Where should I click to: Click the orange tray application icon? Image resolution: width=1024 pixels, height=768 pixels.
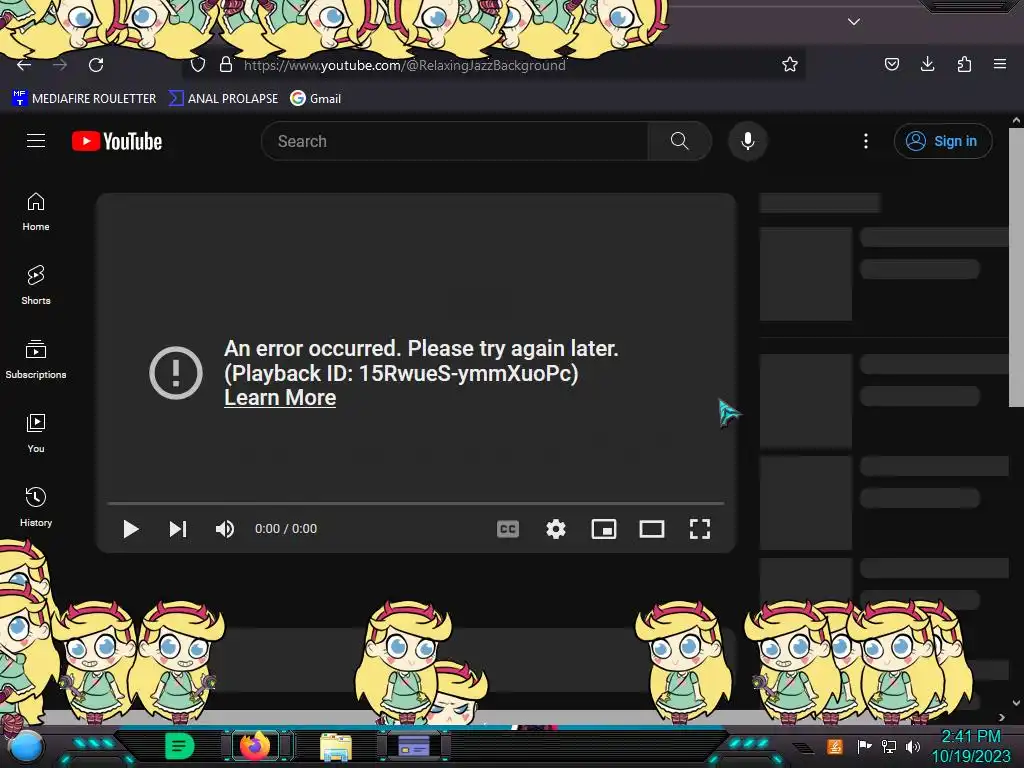pyautogui.click(x=835, y=746)
